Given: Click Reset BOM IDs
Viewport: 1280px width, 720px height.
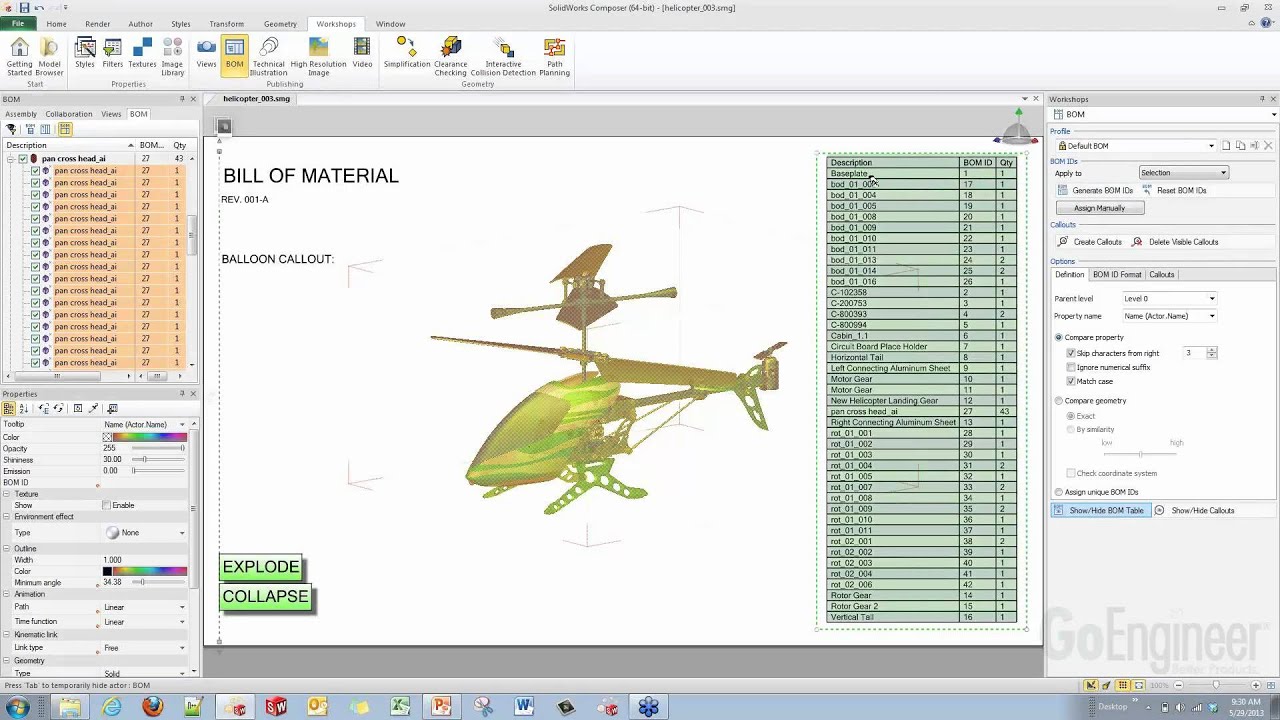Looking at the screenshot, I should [x=1174, y=190].
